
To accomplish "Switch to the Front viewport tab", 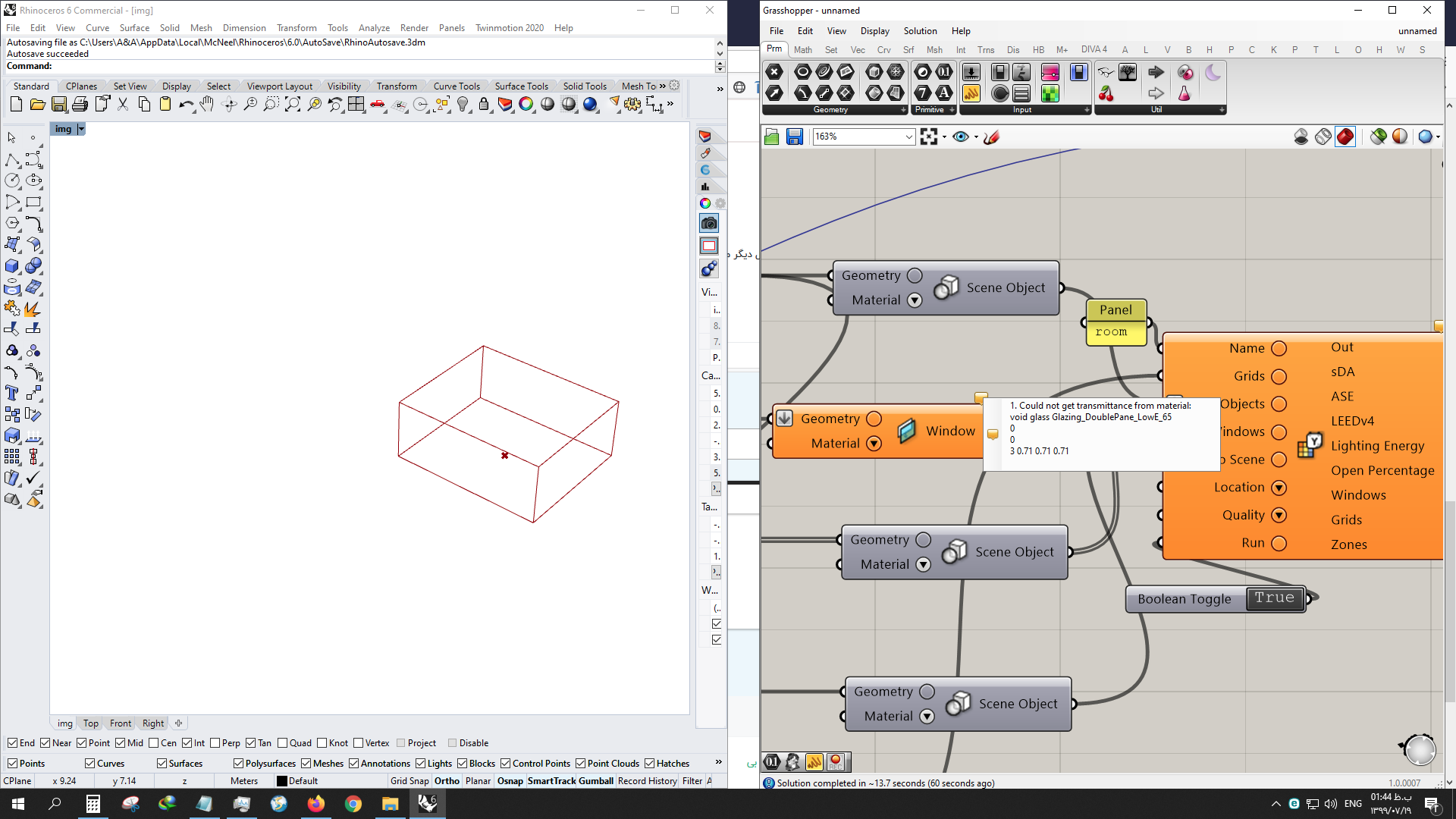I will [121, 723].
